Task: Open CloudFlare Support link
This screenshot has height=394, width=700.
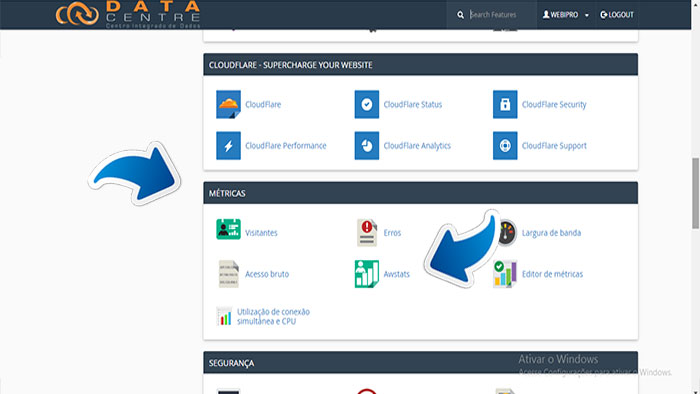Action: (x=554, y=145)
